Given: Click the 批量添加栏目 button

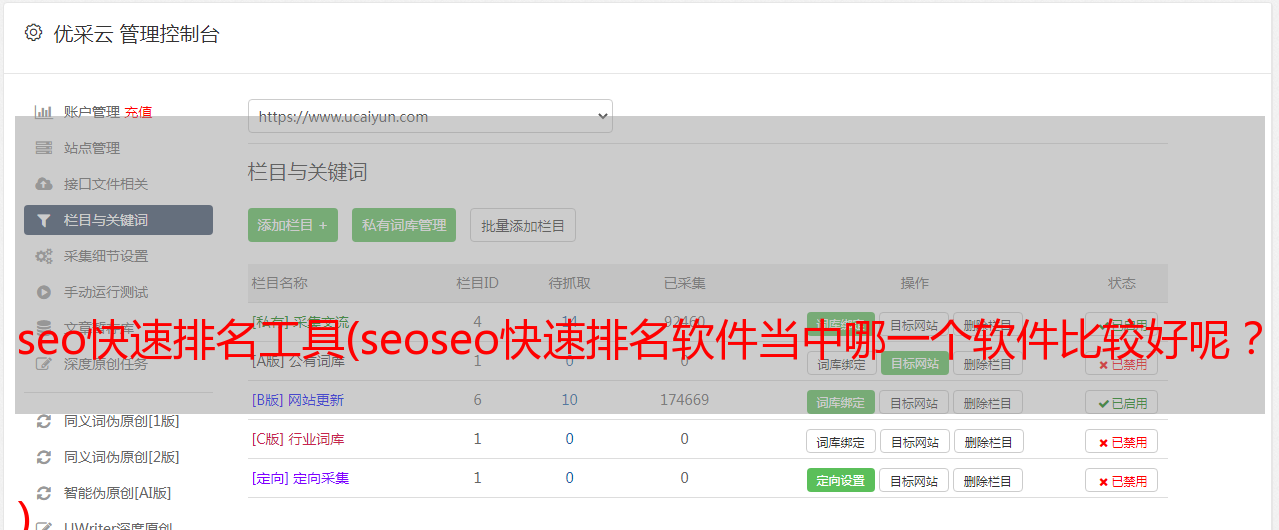Looking at the screenshot, I should tap(523, 225).
